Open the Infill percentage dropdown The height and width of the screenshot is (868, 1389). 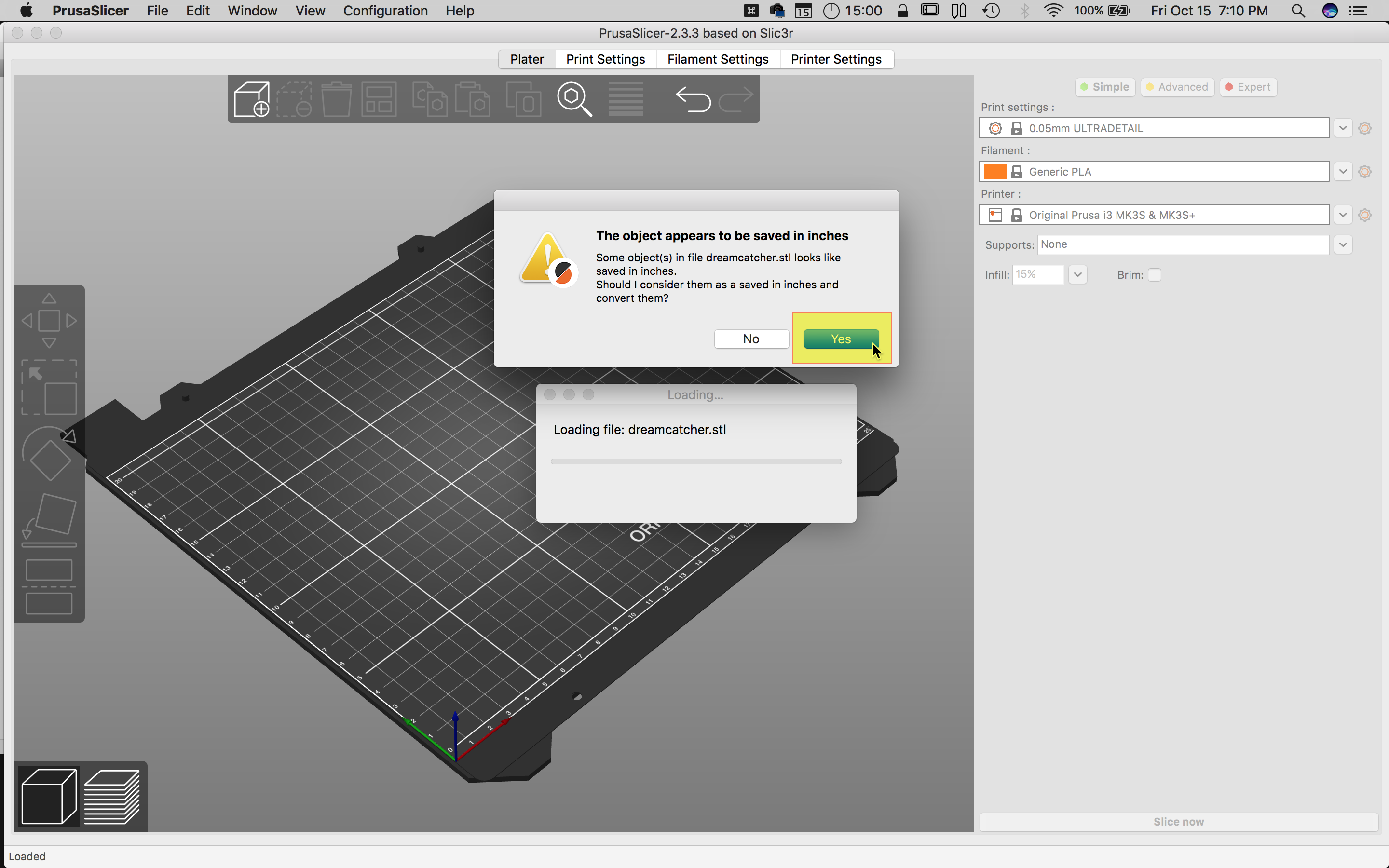pyautogui.click(x=1077, y=275)
